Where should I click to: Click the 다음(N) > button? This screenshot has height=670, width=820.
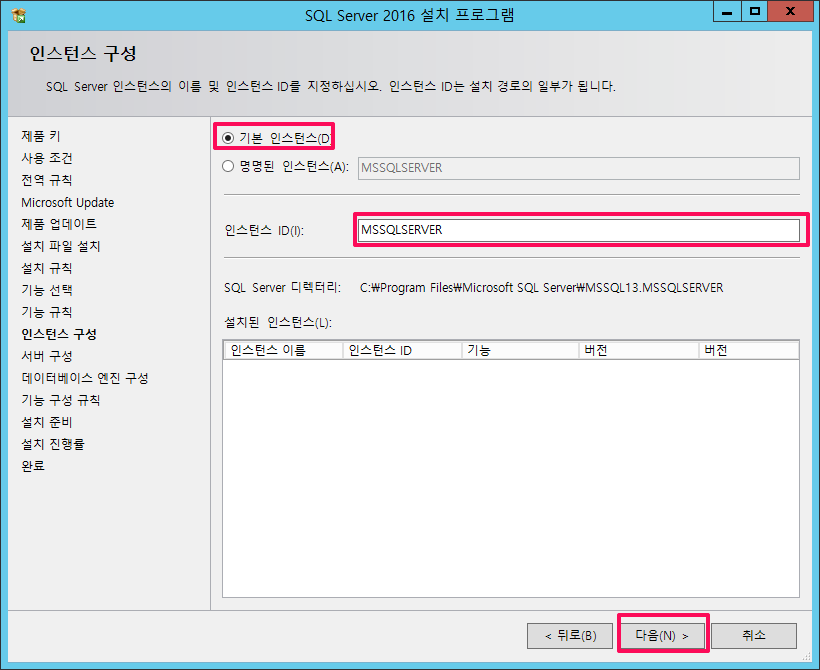(x=663, y=635)
